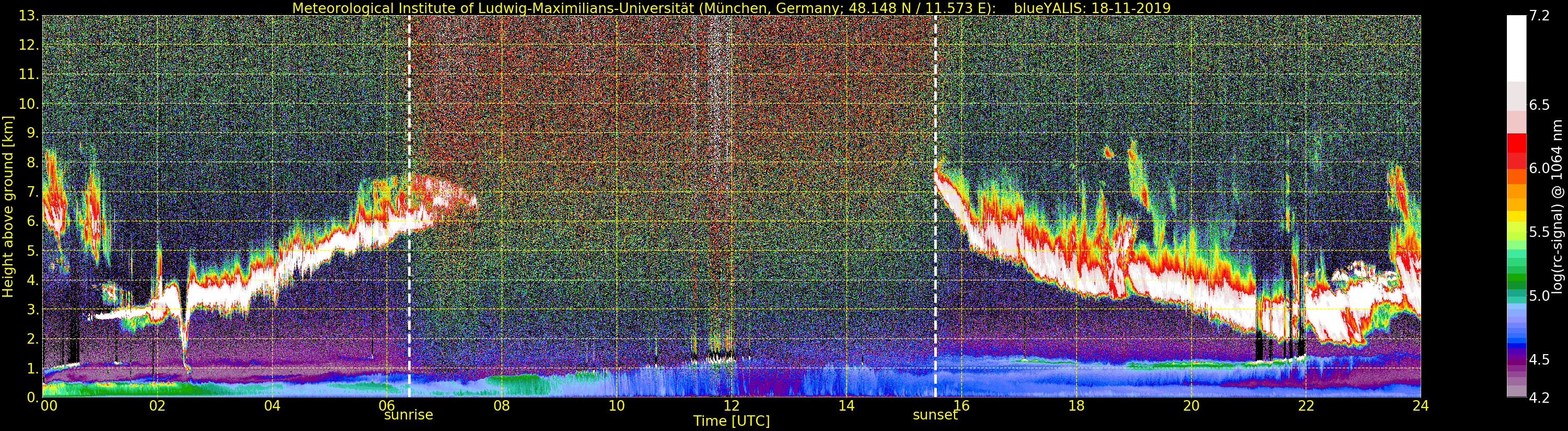Click the 20 time tick label

coord(1191,406)
